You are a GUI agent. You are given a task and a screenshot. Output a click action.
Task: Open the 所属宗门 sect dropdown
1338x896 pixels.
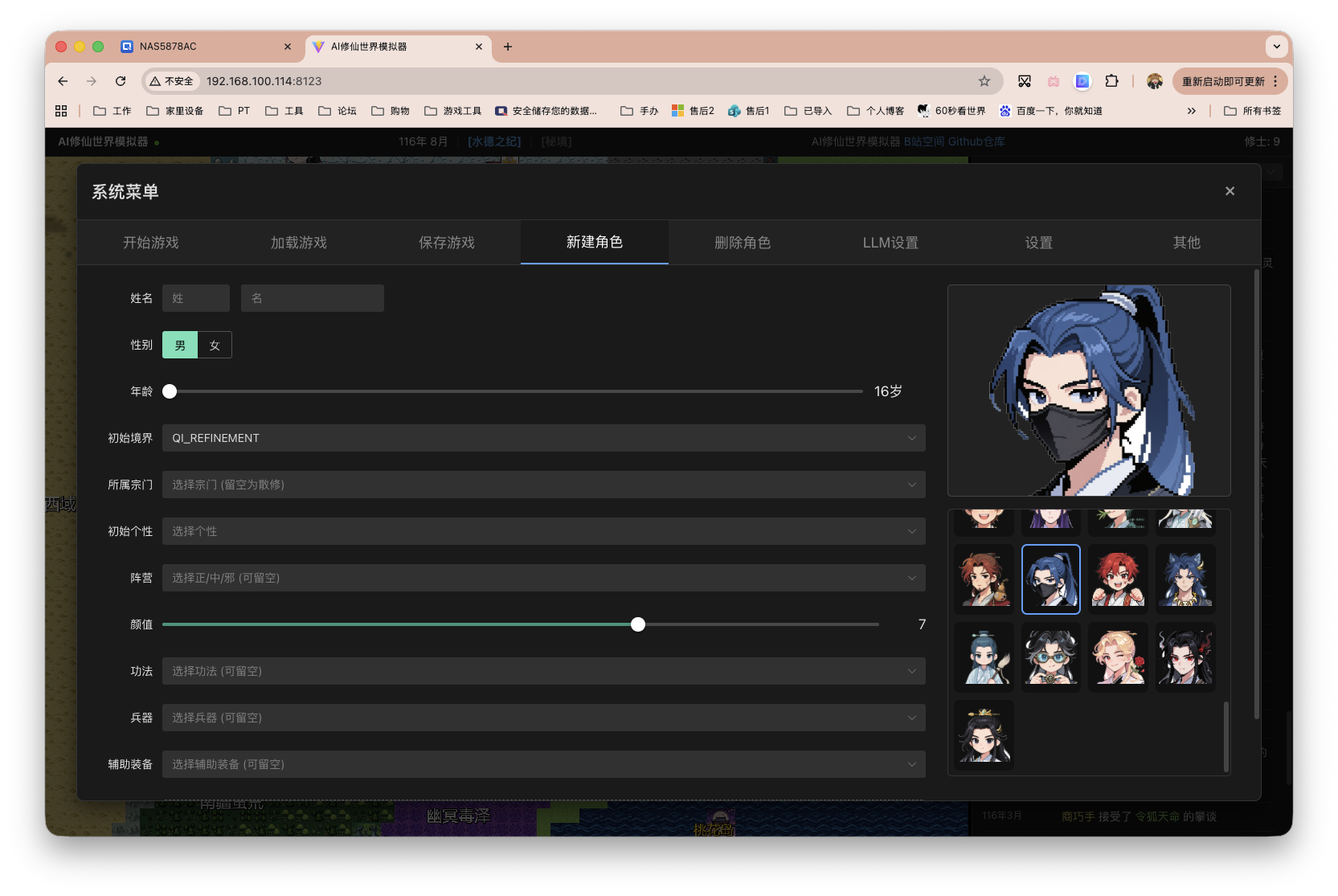tap(543, 485)
